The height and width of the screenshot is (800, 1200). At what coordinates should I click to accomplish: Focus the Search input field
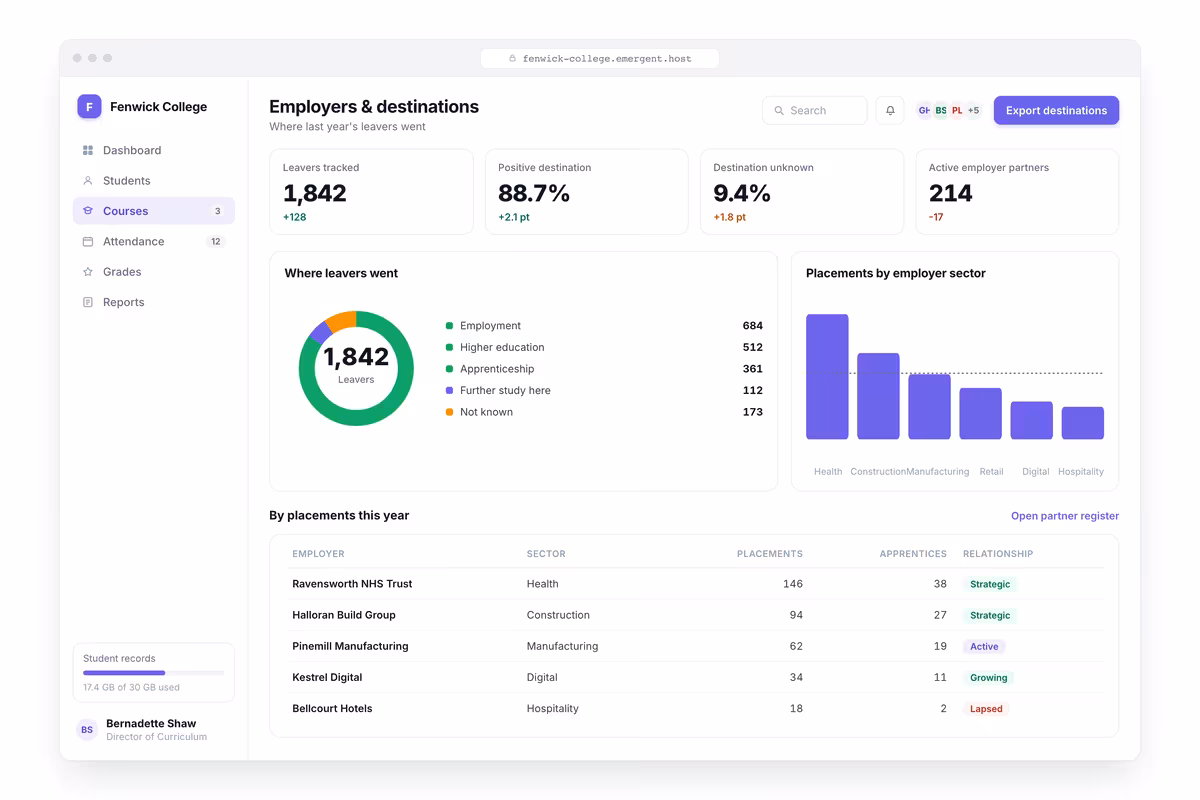click(815, 111)
